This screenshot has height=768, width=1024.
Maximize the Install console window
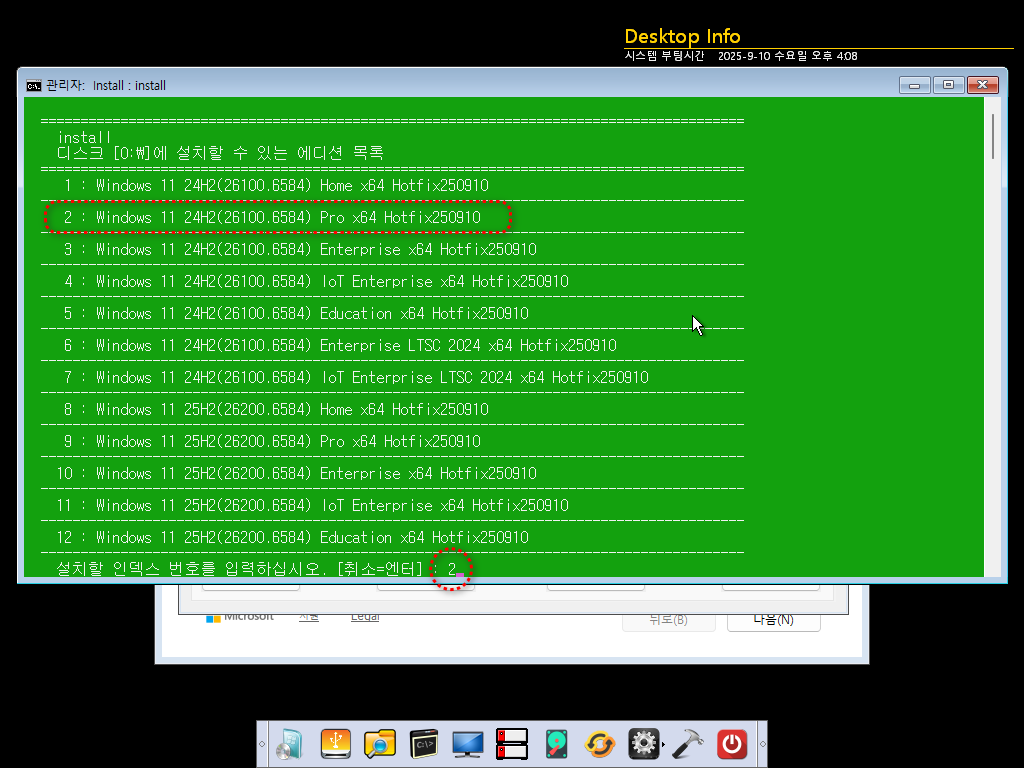coord(948,85)
